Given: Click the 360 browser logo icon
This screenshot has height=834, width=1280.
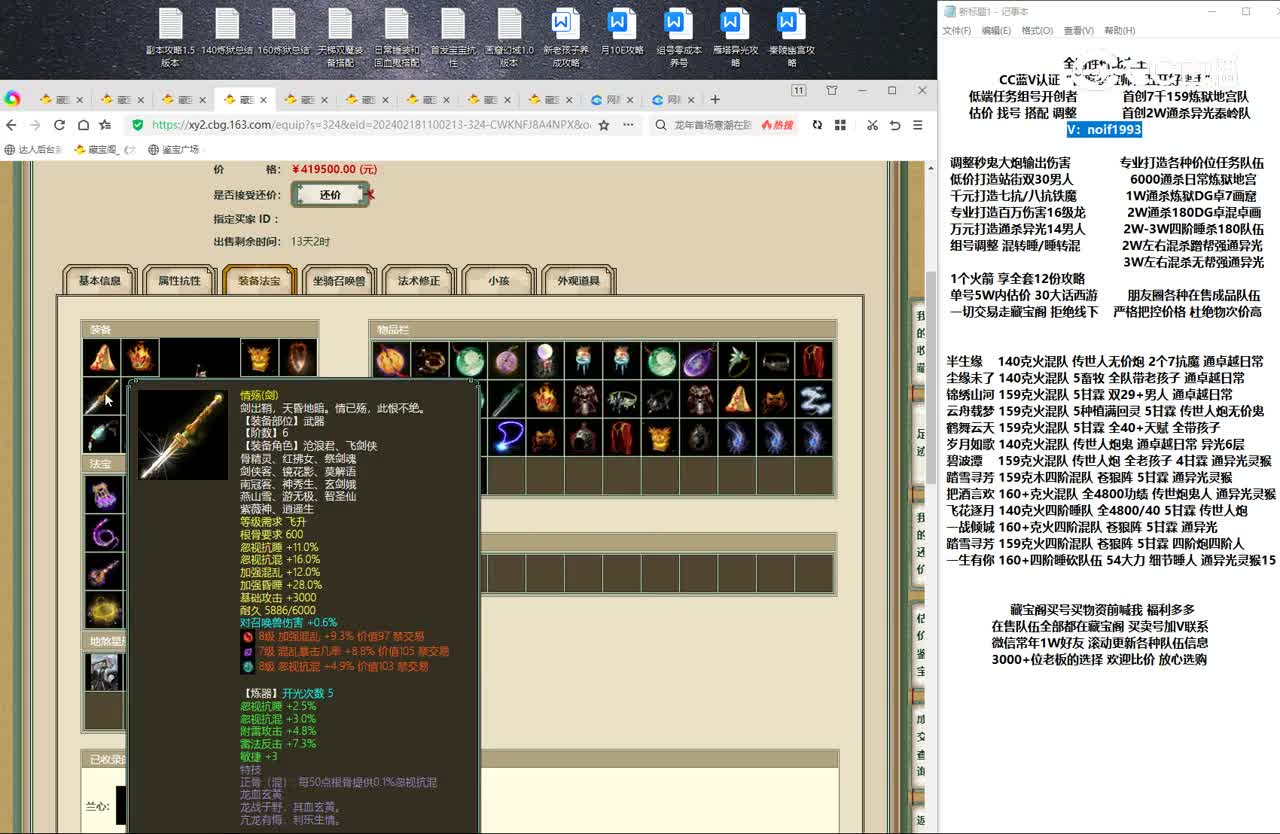Looking at the screenshot, I should pyautogui.click(x=12, y=98).
